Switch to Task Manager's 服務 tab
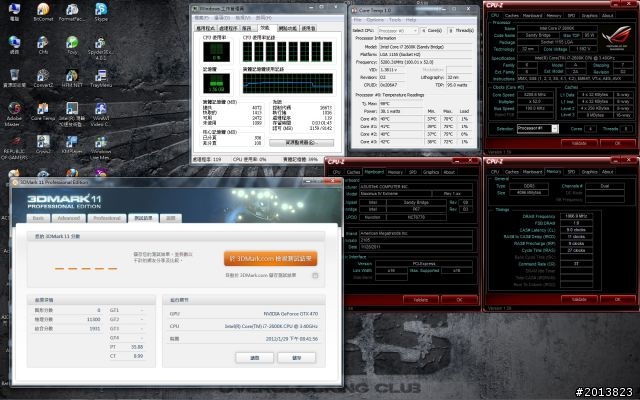640x400 pixels. 247,29
